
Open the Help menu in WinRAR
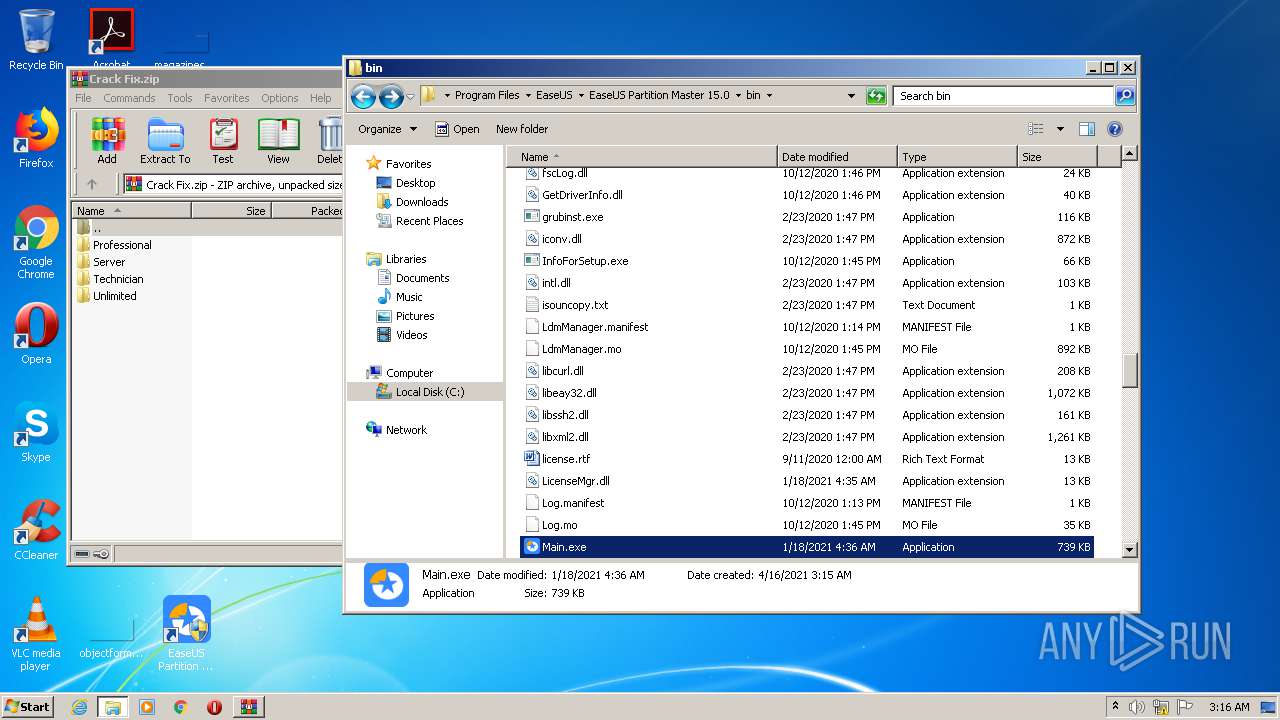click(320, 98)
